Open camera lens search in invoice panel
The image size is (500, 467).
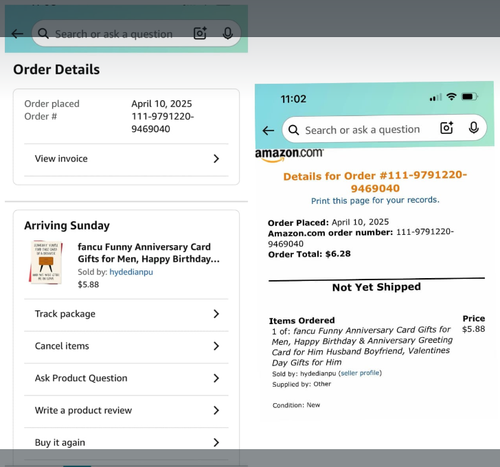pyautogui.click(x=447, y=128)
